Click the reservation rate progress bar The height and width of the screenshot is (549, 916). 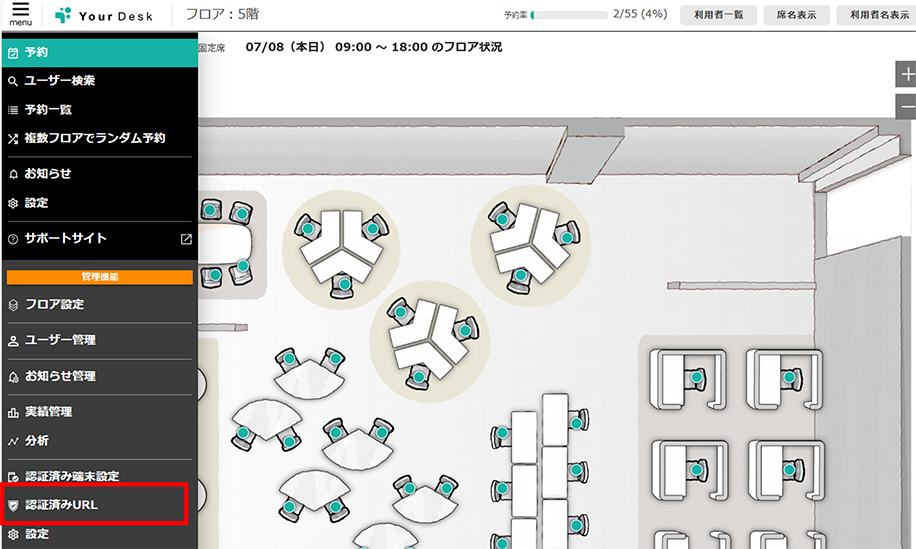[569, 15]
